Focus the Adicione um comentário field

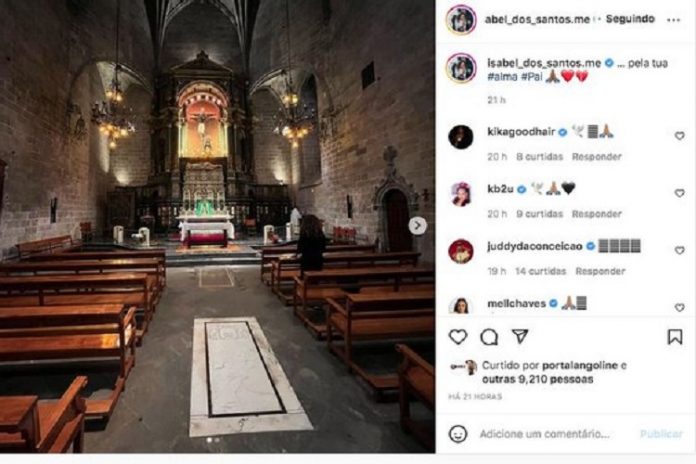545,434
